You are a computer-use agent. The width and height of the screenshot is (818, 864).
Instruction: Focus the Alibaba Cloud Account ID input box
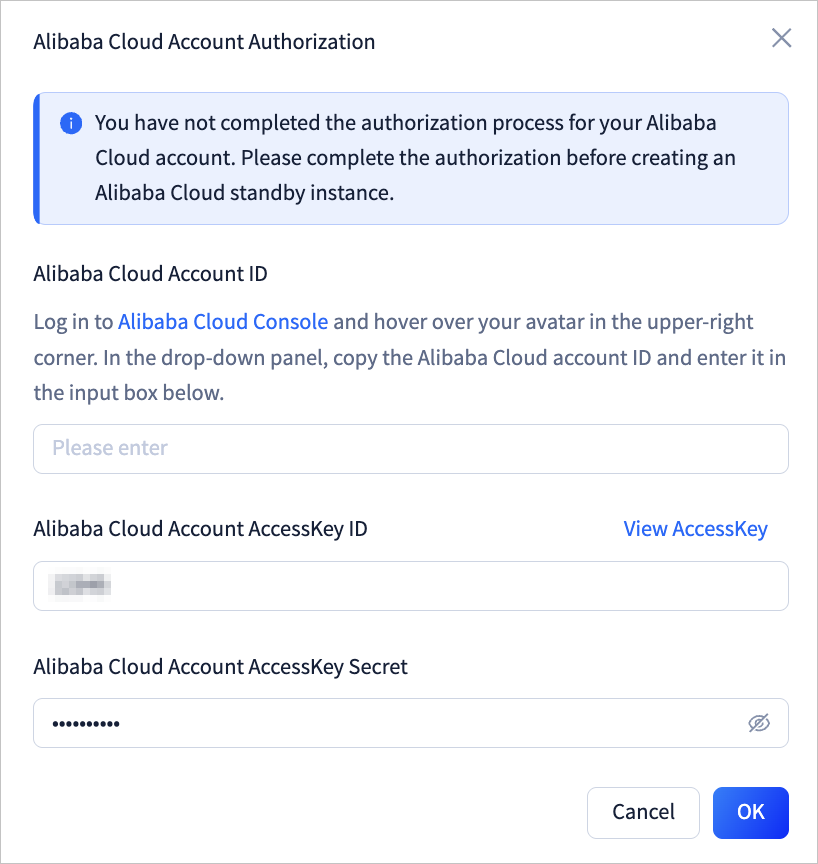point(410,449)
